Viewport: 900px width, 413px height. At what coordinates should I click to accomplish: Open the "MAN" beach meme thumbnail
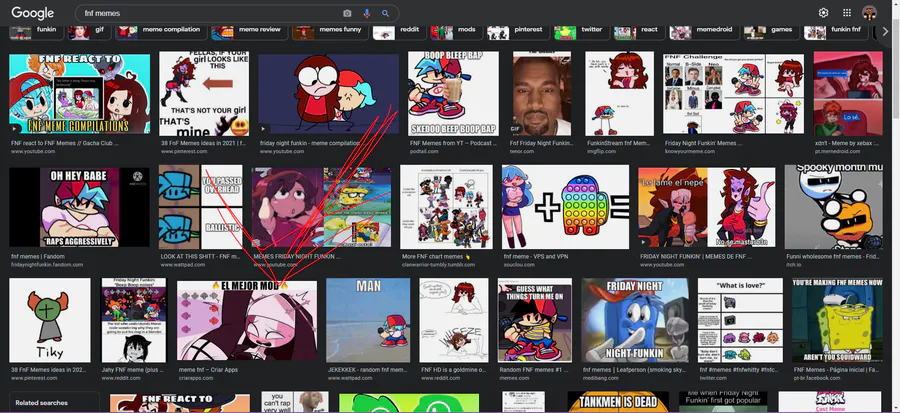(x=368, y=320)
